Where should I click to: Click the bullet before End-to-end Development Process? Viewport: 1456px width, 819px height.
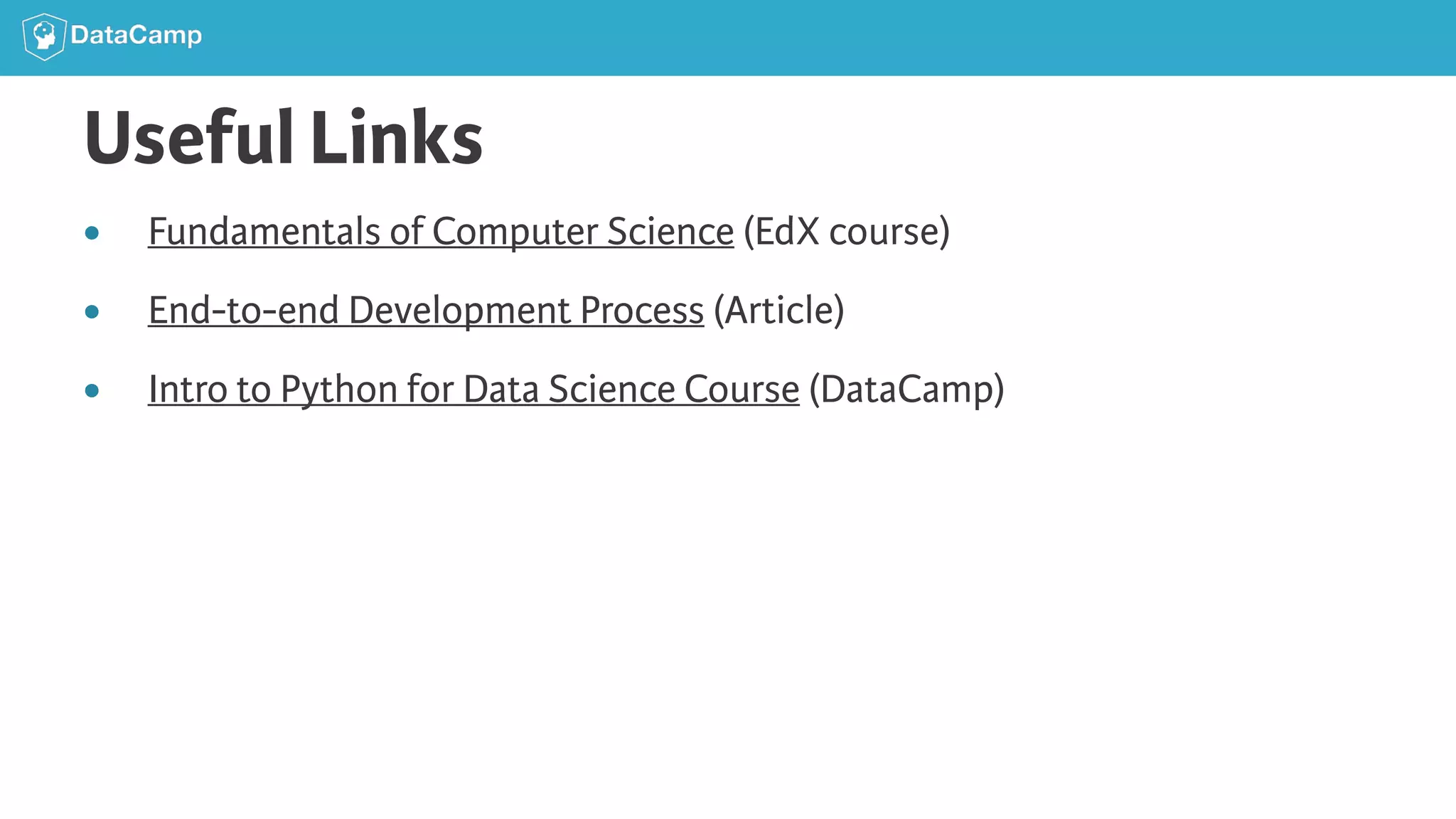(x=92, y=311)
